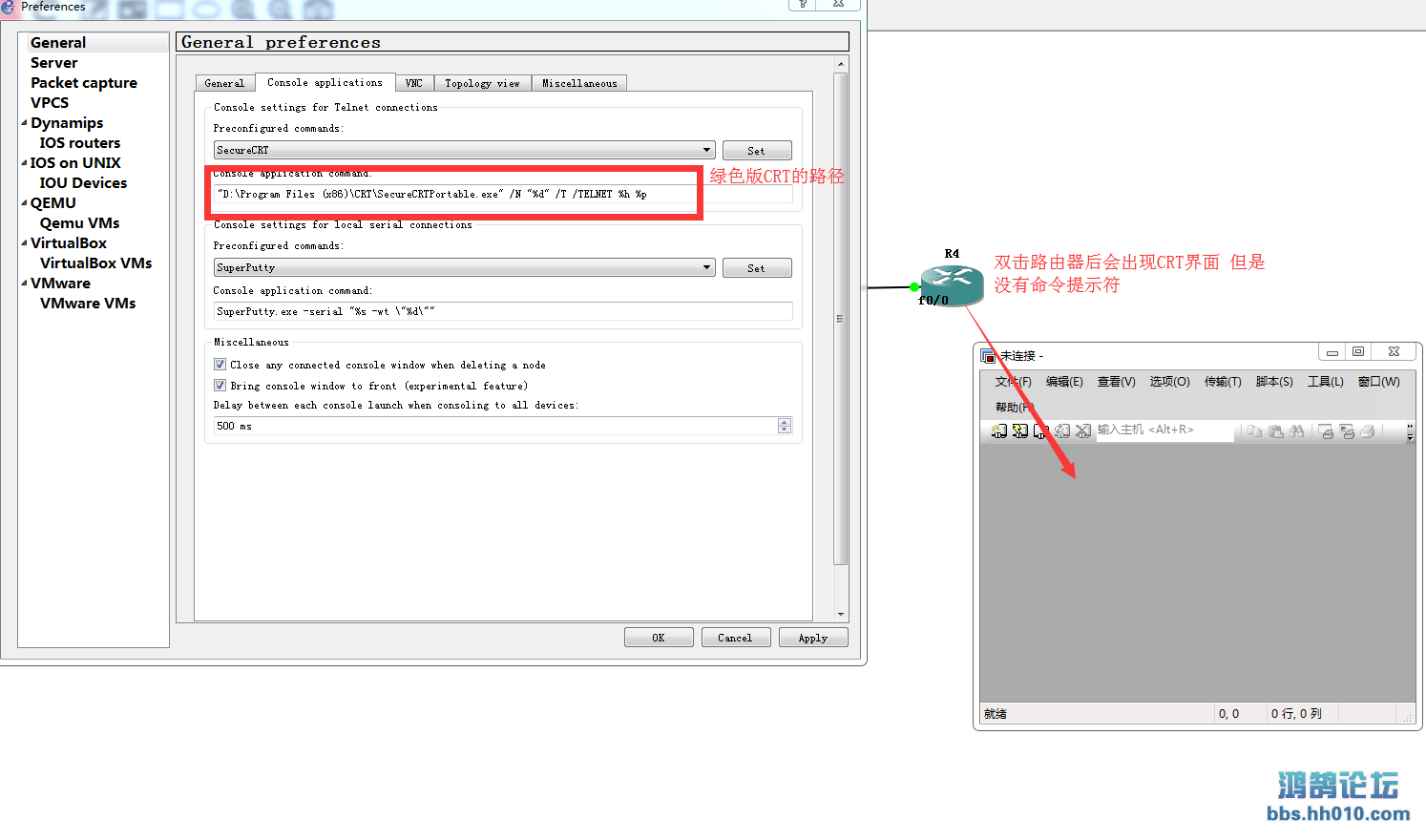The width and height of the screenshot is (1426, 840).
Task: Click Set button next to SuperPutty
Action: pos(757,268)
